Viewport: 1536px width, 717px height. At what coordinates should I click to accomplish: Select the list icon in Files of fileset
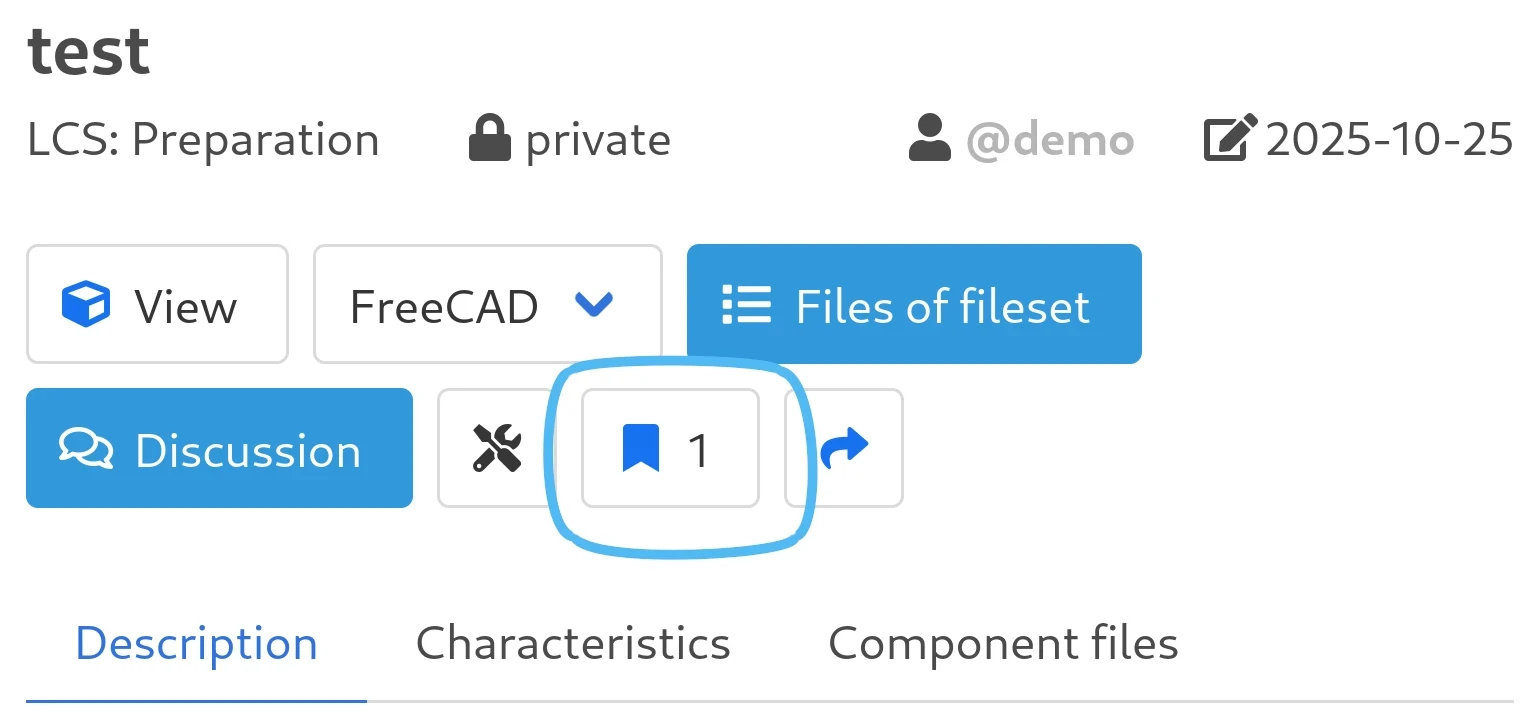click(x=745, y=305)
